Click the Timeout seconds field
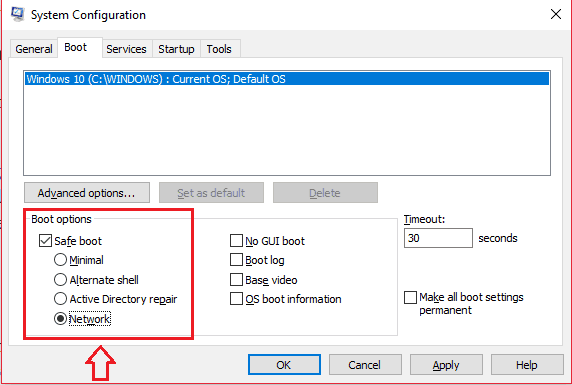The height and width of the screenshot is (385, 572). coord(438,238)
